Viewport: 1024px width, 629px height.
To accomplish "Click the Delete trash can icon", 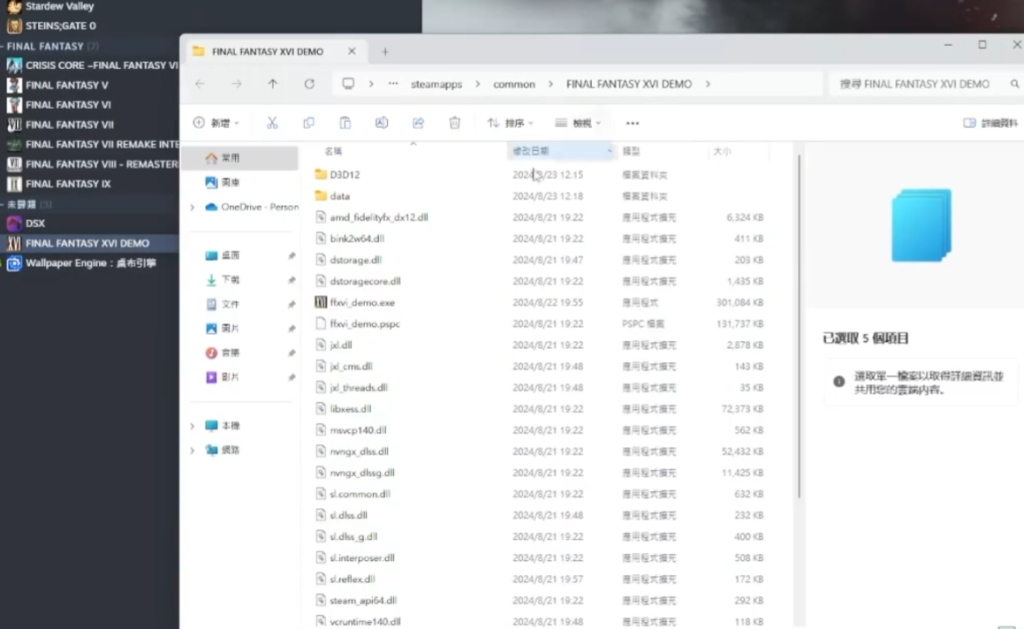I will pos(455,123).
